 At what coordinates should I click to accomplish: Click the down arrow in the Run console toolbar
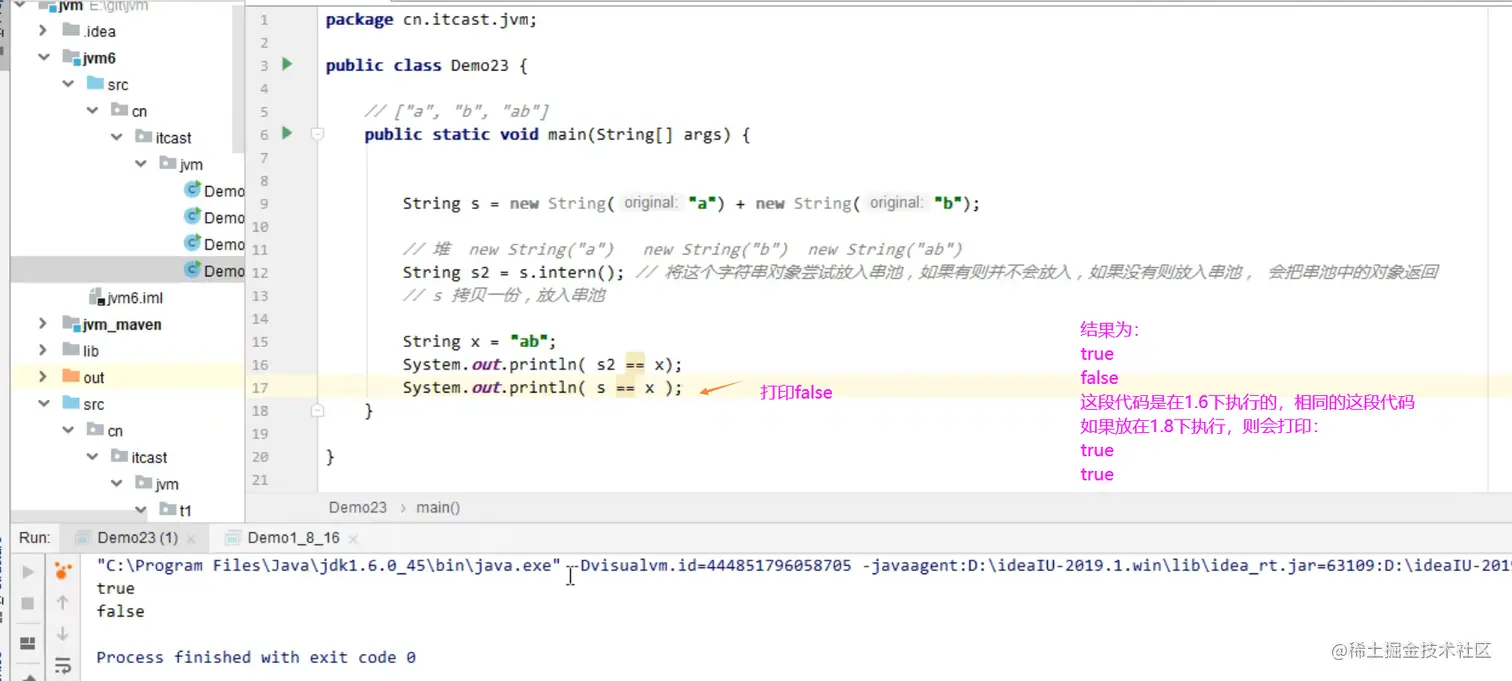pos(63,634)
